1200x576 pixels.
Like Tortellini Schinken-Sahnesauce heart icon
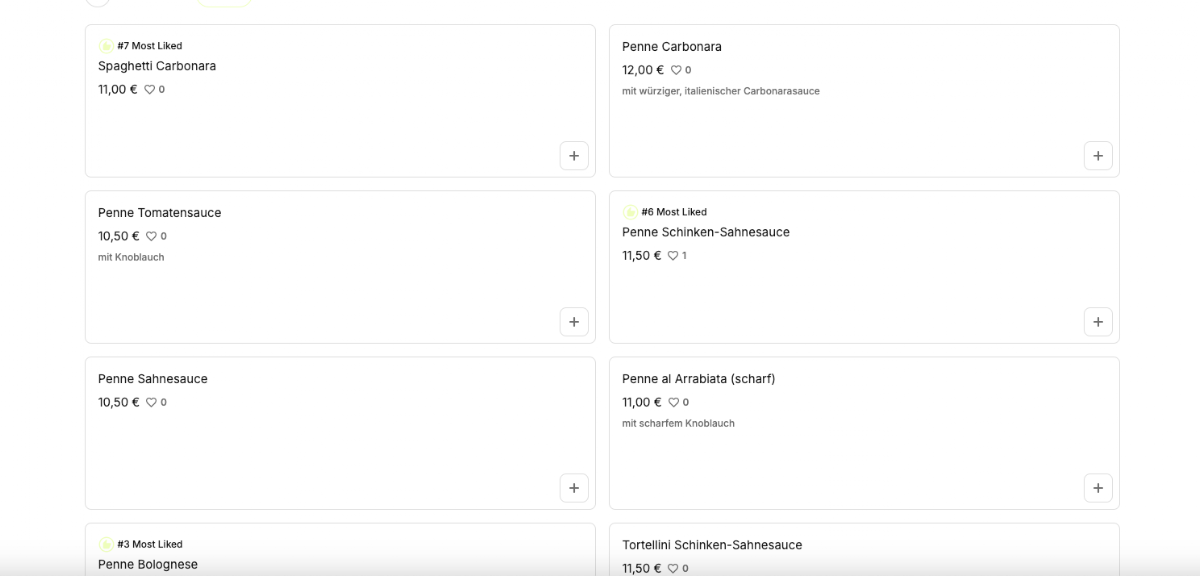click(x=674, y=568)
